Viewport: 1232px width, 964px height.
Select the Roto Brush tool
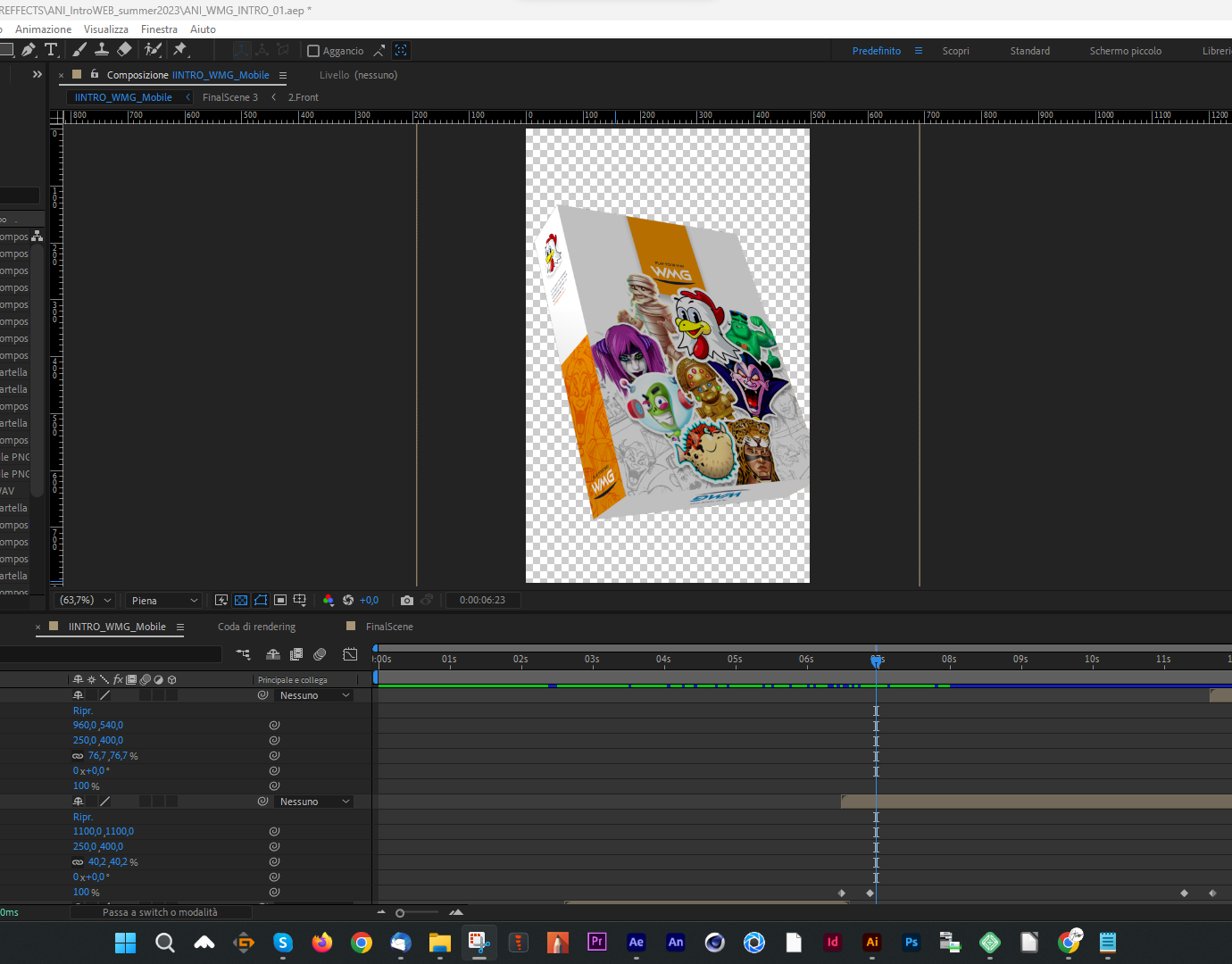(x=153, y=50)
